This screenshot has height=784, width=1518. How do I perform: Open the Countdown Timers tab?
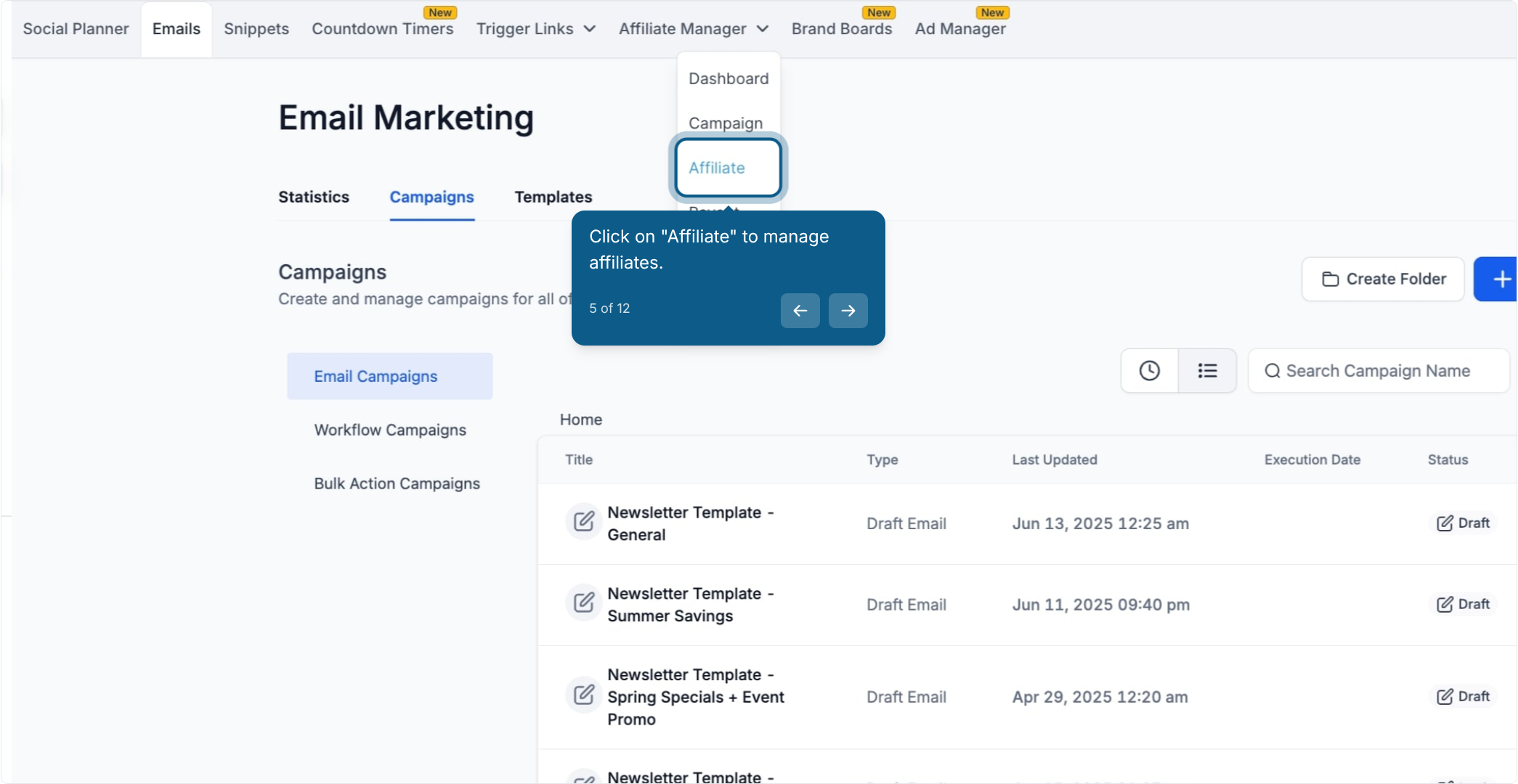point(383,29)
